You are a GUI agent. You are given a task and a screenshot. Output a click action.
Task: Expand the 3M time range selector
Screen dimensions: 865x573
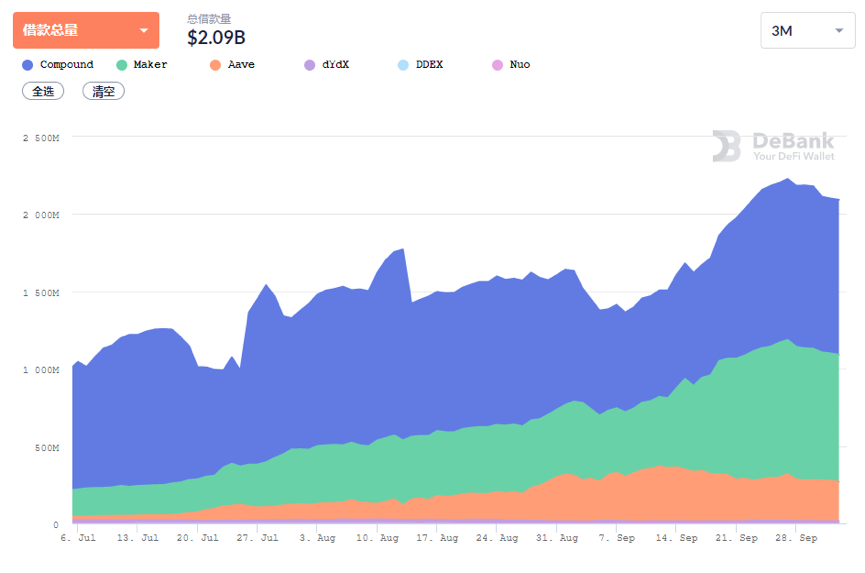808,31
